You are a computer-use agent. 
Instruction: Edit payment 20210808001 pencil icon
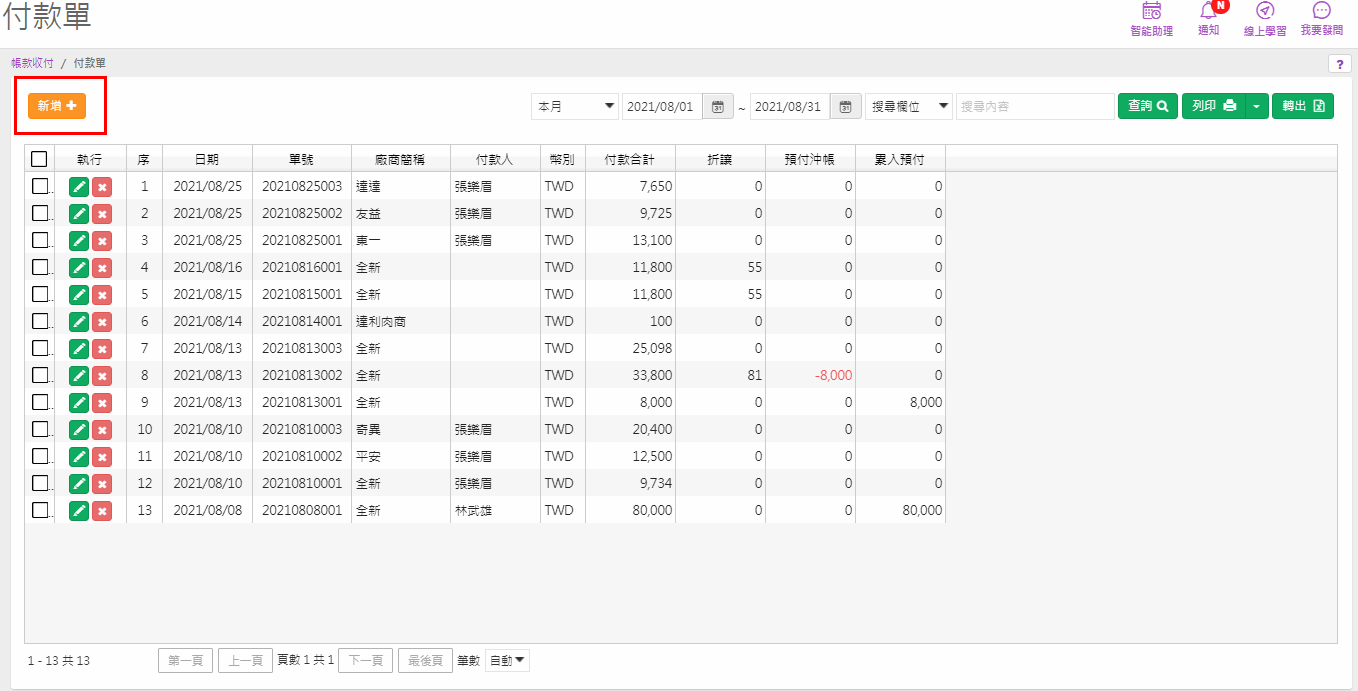click(x=79, y=511)
